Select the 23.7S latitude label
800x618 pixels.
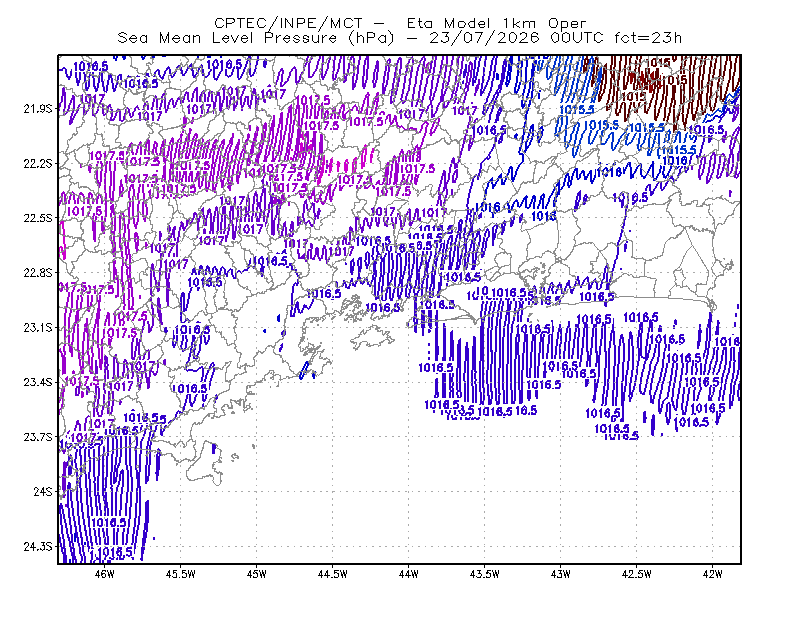(38, 437)
